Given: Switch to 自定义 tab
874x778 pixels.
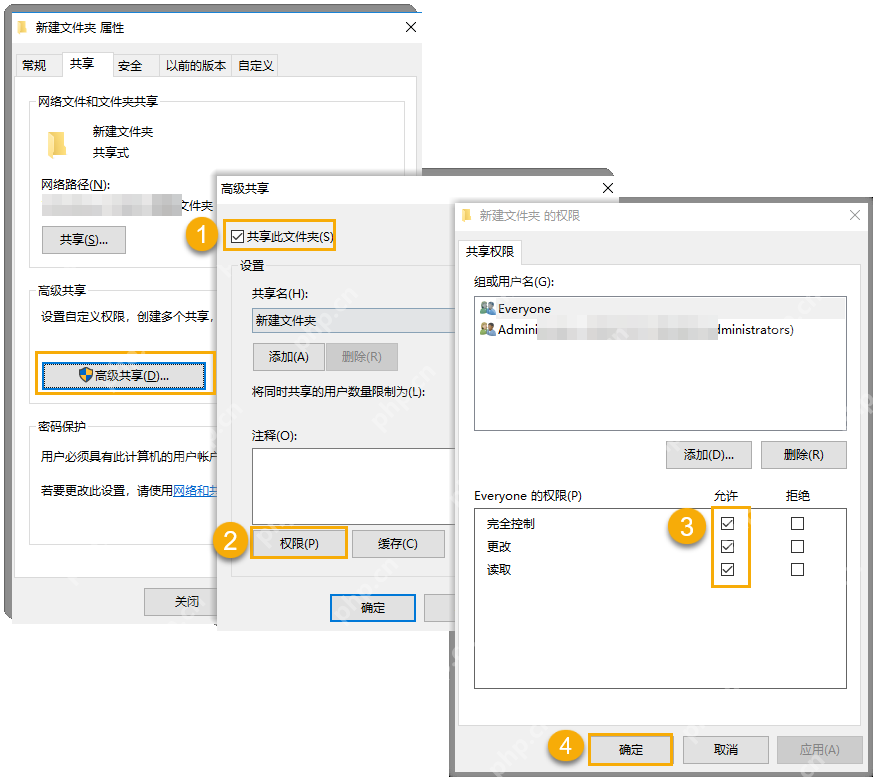Looking at the screenshot, I should [x=256, y=65].
